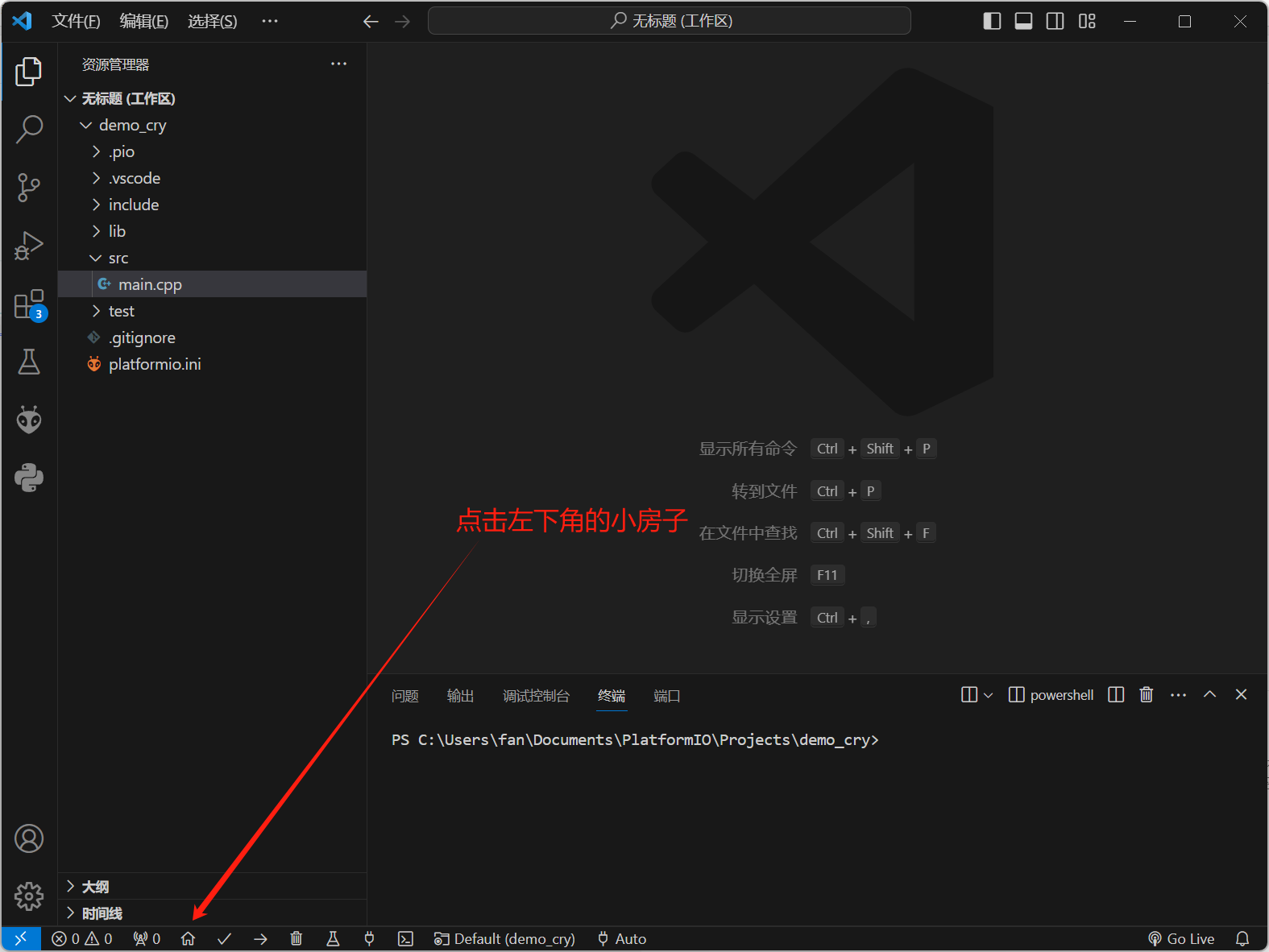Switch to the 输出 panel tab
This screenshot has height=952, width=1269.
pos(461,696)
